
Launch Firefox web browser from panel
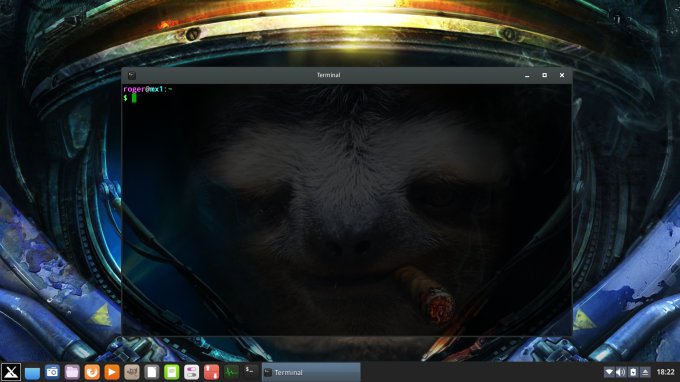[92, 372]
